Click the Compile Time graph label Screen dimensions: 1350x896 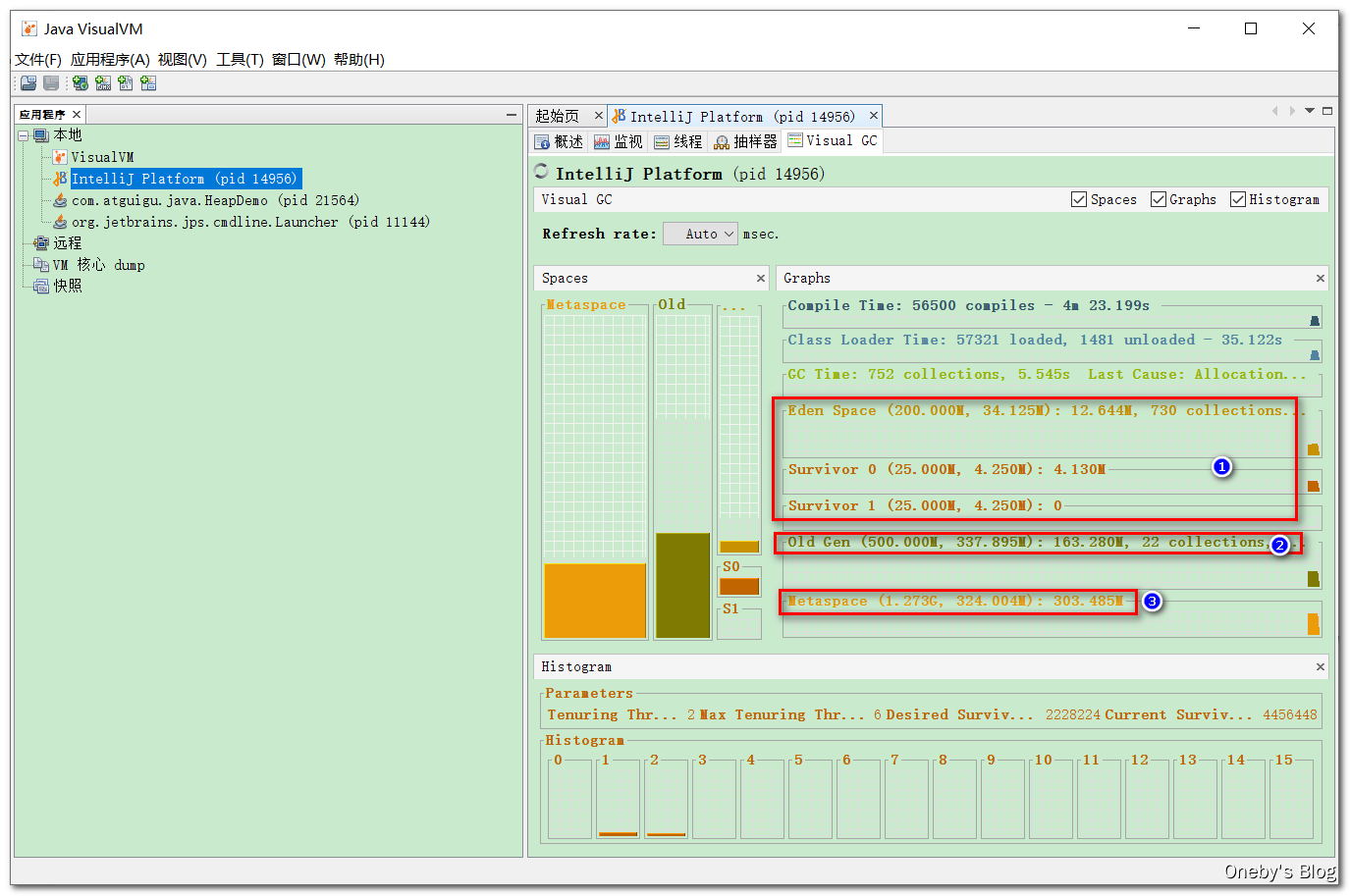coord(968,305)
